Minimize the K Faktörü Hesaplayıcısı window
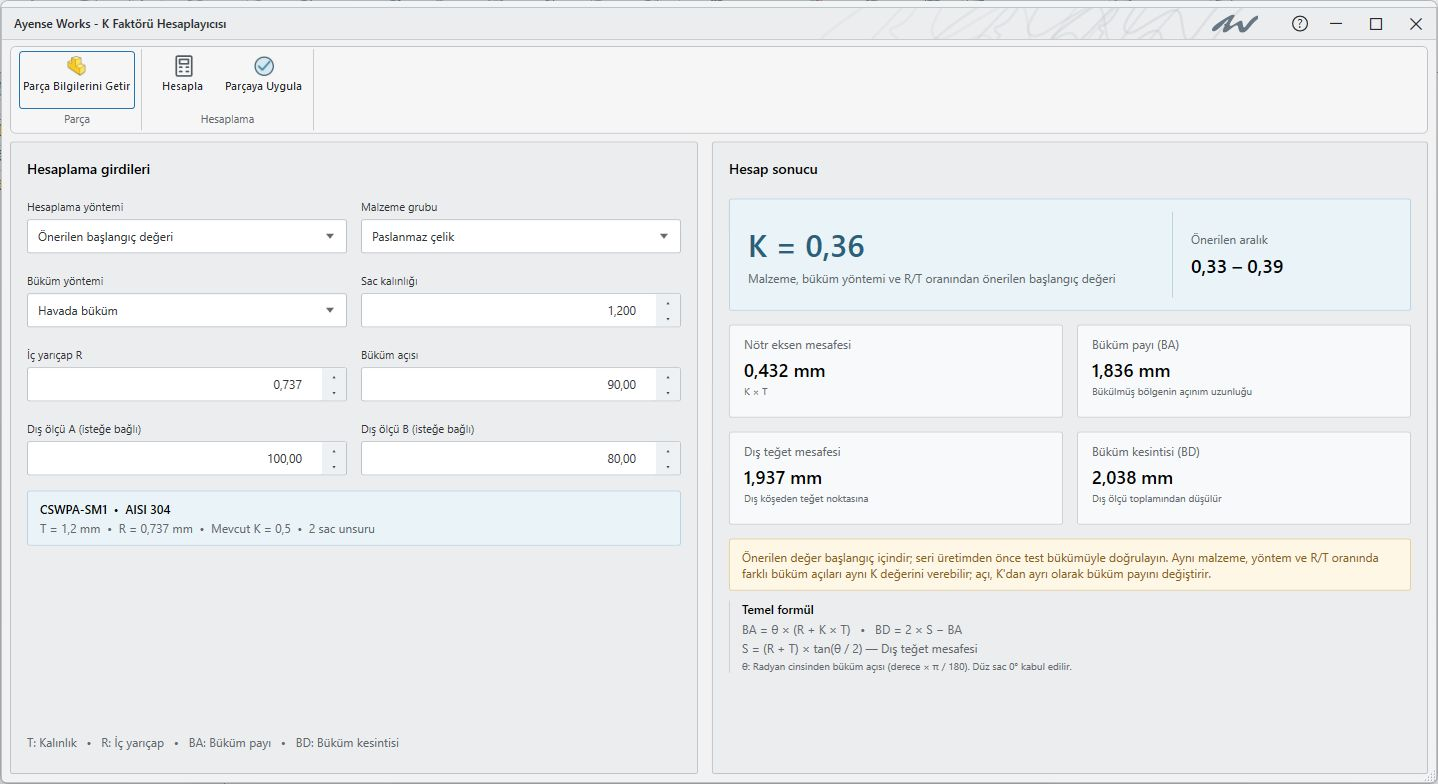The image size is (1438, 784). click(1336, 24)
